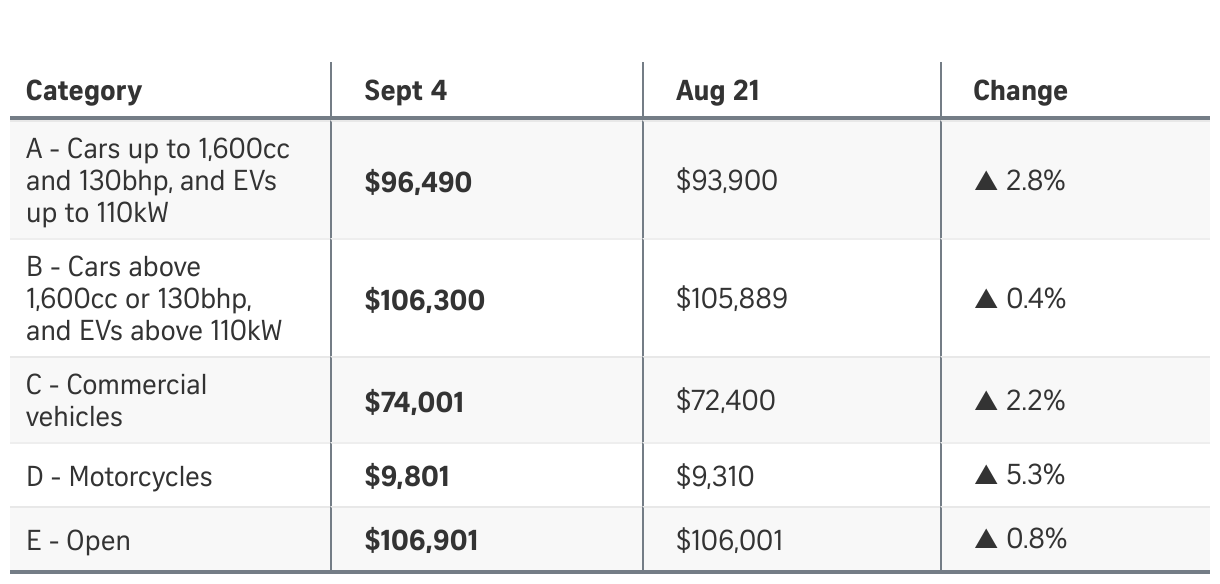Click the Category column header
This screenshot has width=1220, height=584.
click(84, 91)
